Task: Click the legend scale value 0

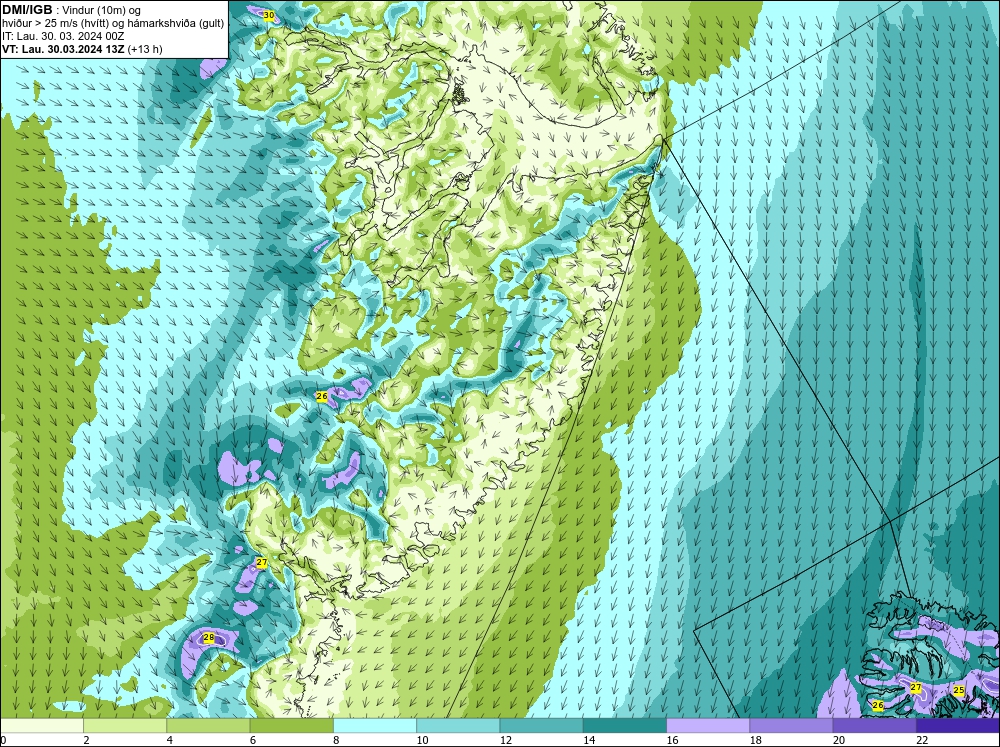Action: coord(3,739)
